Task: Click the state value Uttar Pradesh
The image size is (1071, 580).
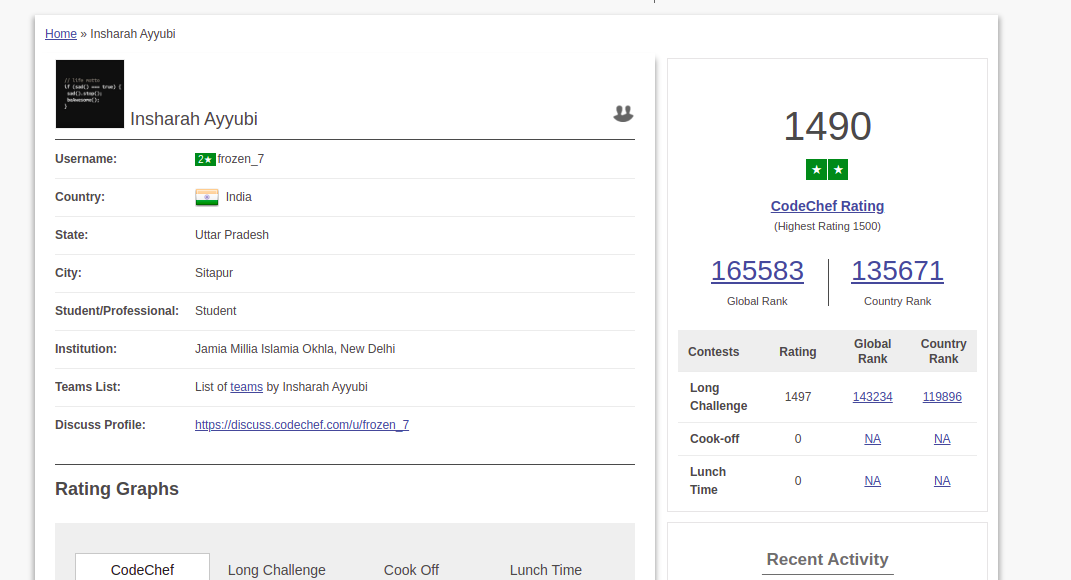Action: click(232, 235)
